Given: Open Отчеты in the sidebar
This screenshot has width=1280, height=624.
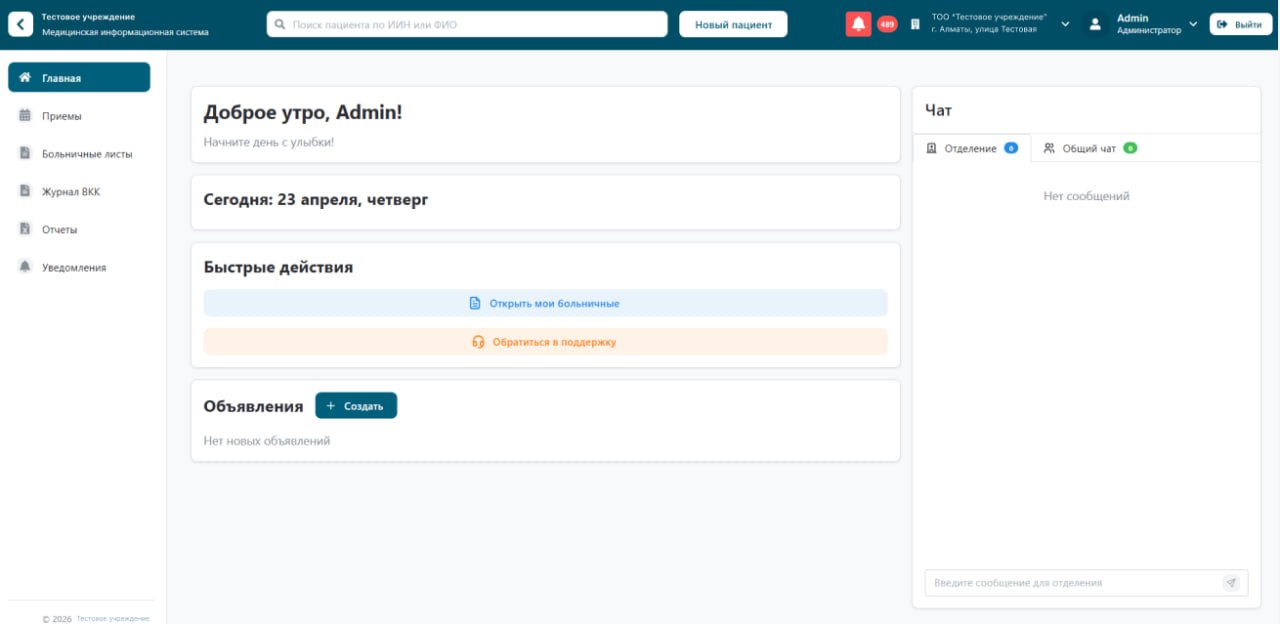Looking at the screenshot, I should (x=59, y=230).
